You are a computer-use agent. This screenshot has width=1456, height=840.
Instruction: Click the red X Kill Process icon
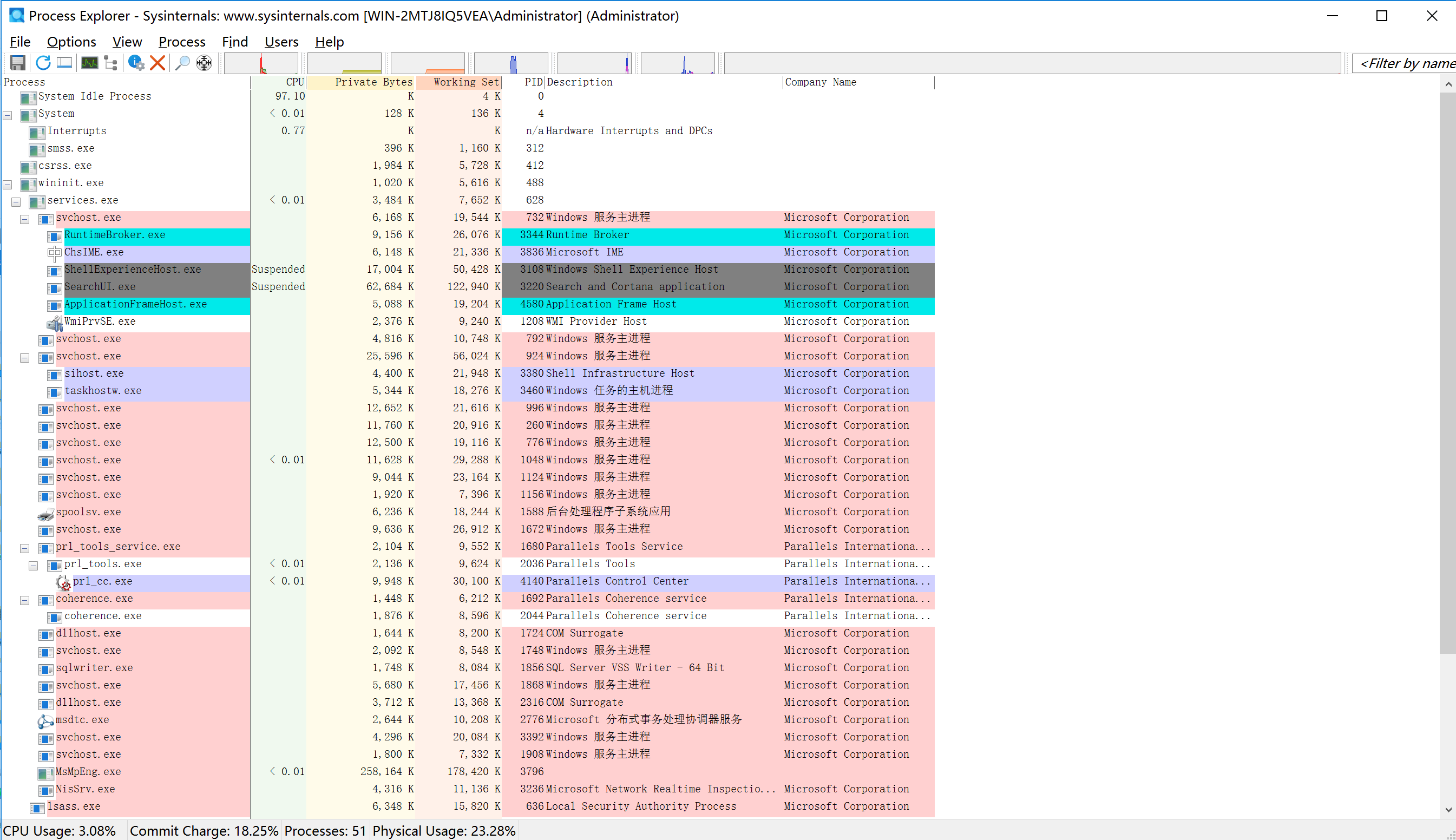tap(158, 63)
